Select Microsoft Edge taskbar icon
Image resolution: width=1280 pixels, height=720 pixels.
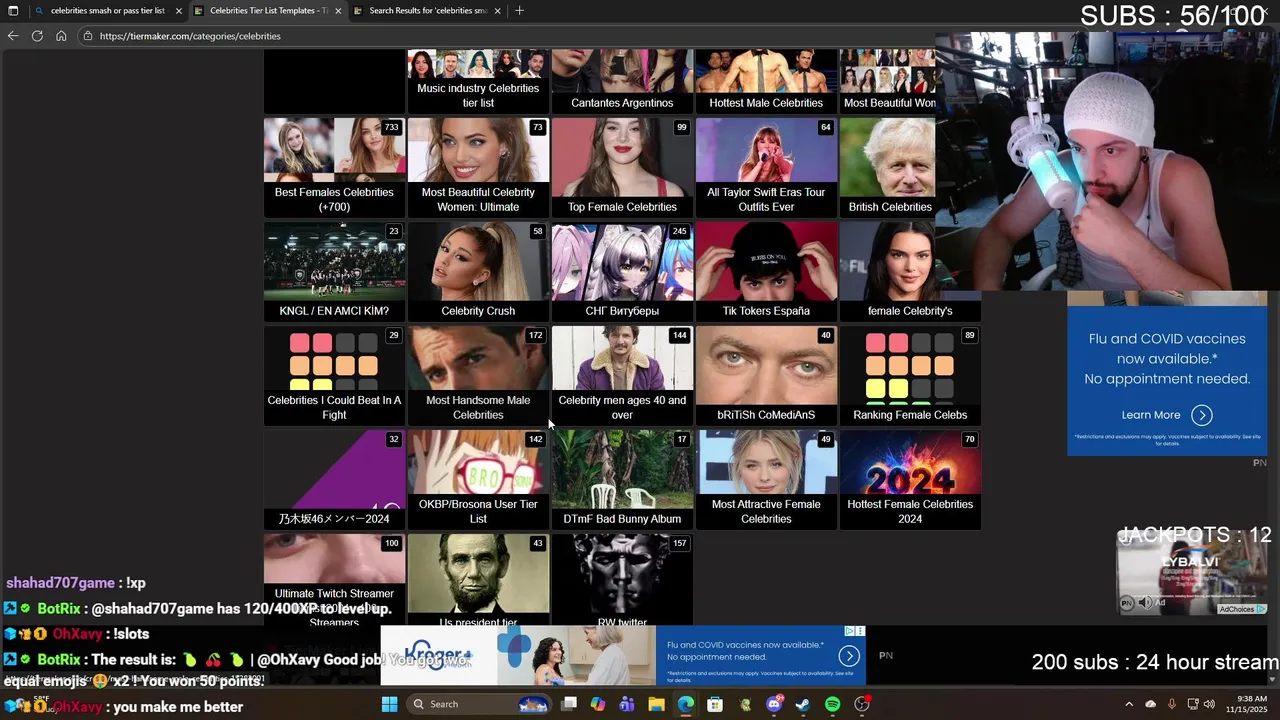click(686, 704)
